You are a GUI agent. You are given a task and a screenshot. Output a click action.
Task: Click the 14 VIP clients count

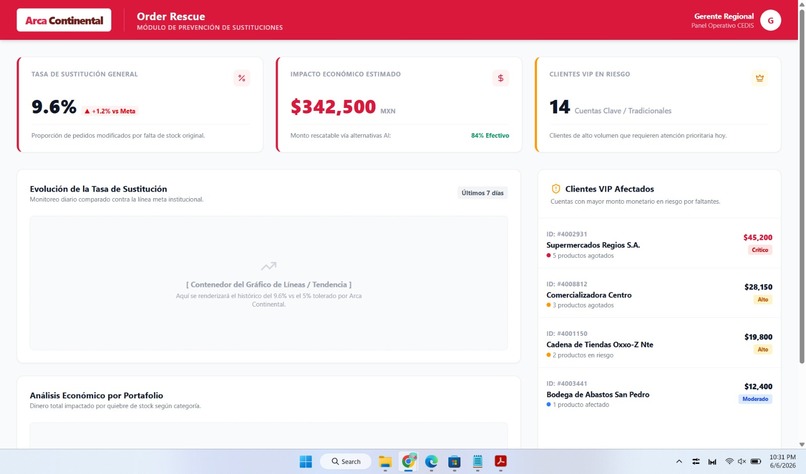(559, 107)
